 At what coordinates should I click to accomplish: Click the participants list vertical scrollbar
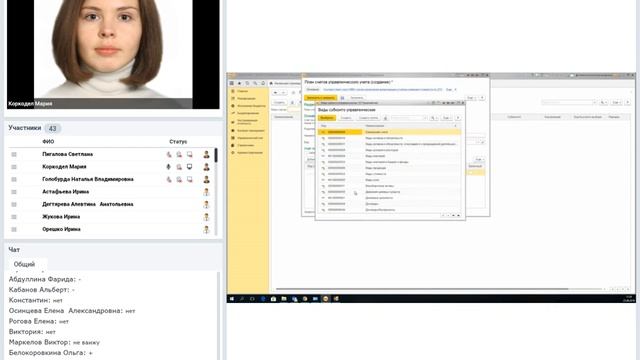(x=216, y=156)
